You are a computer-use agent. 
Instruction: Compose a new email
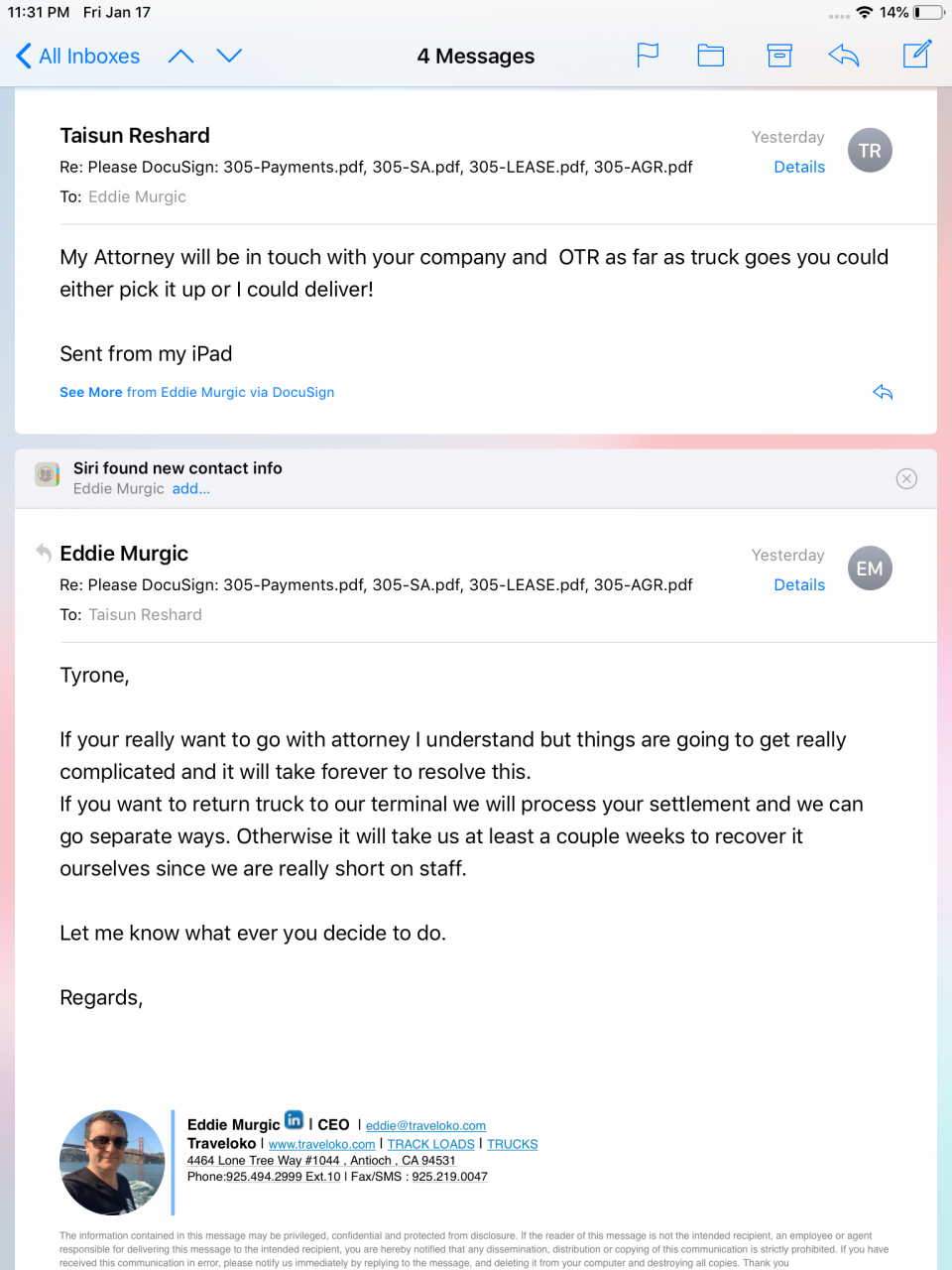(x=917, y=55)
